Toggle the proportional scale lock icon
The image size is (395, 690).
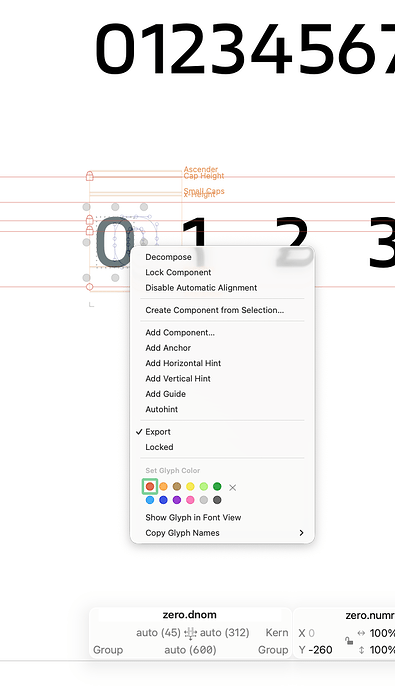click(349, 641)
